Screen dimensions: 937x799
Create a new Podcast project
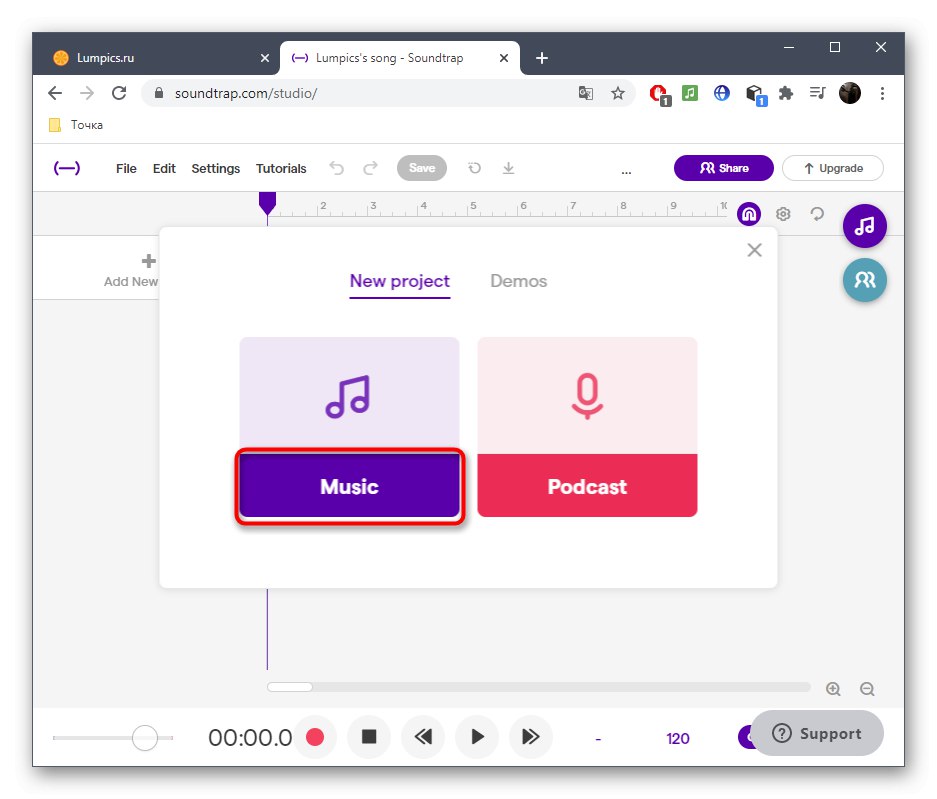click(587, 486)
